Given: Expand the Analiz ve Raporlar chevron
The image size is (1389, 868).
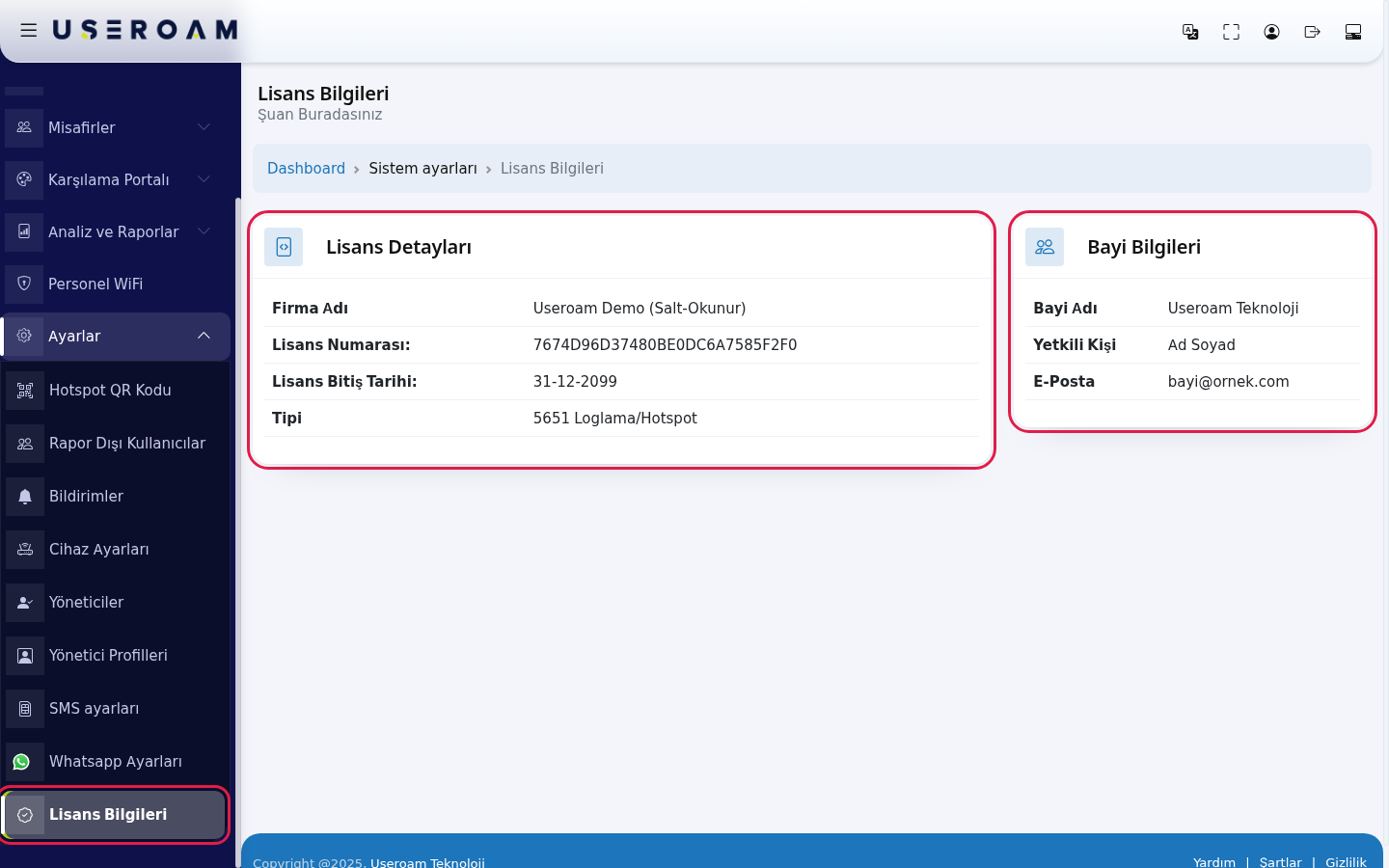Looking at the screenshot, I should tap(204, 231).
